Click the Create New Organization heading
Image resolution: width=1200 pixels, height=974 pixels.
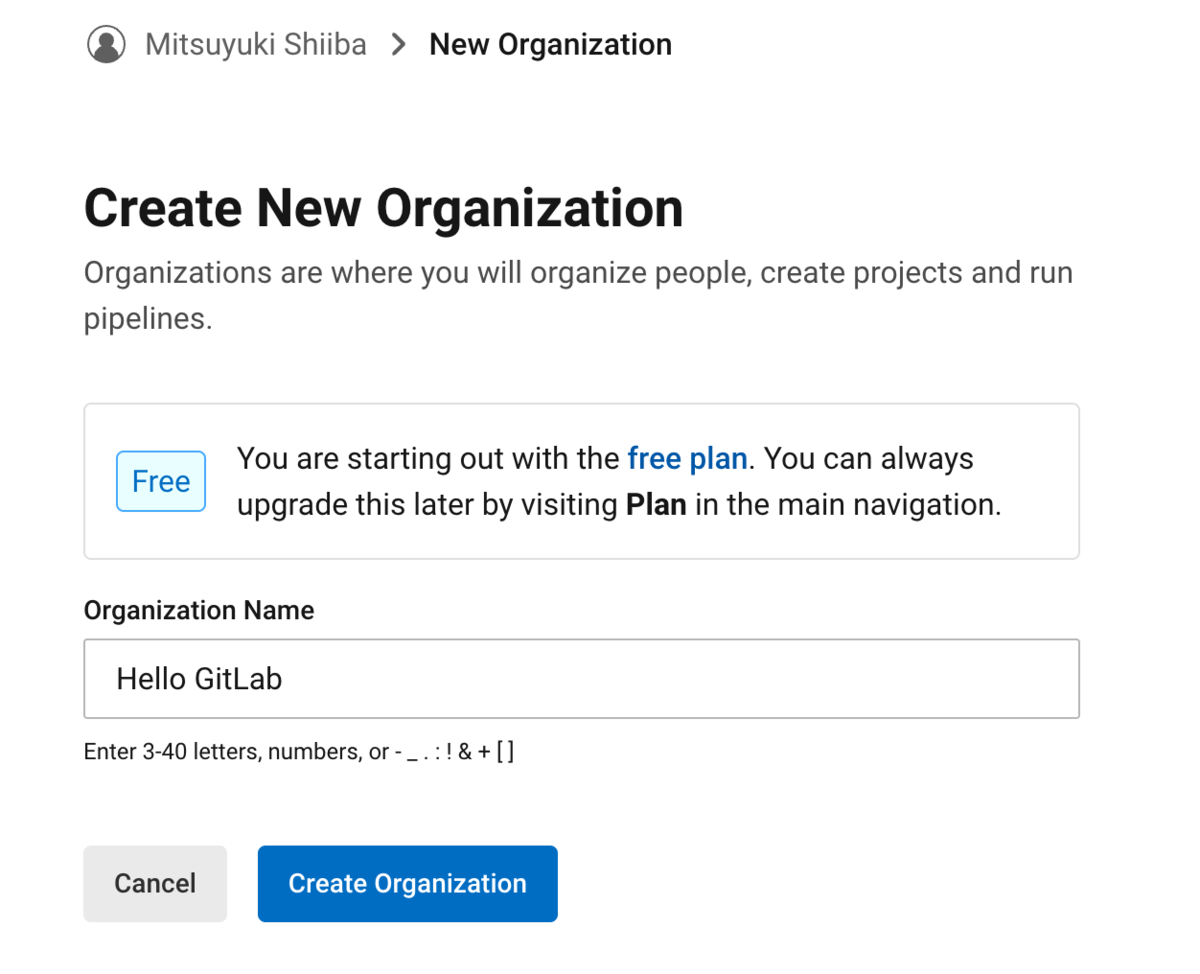pyautogui.click(x=383, y=208)
